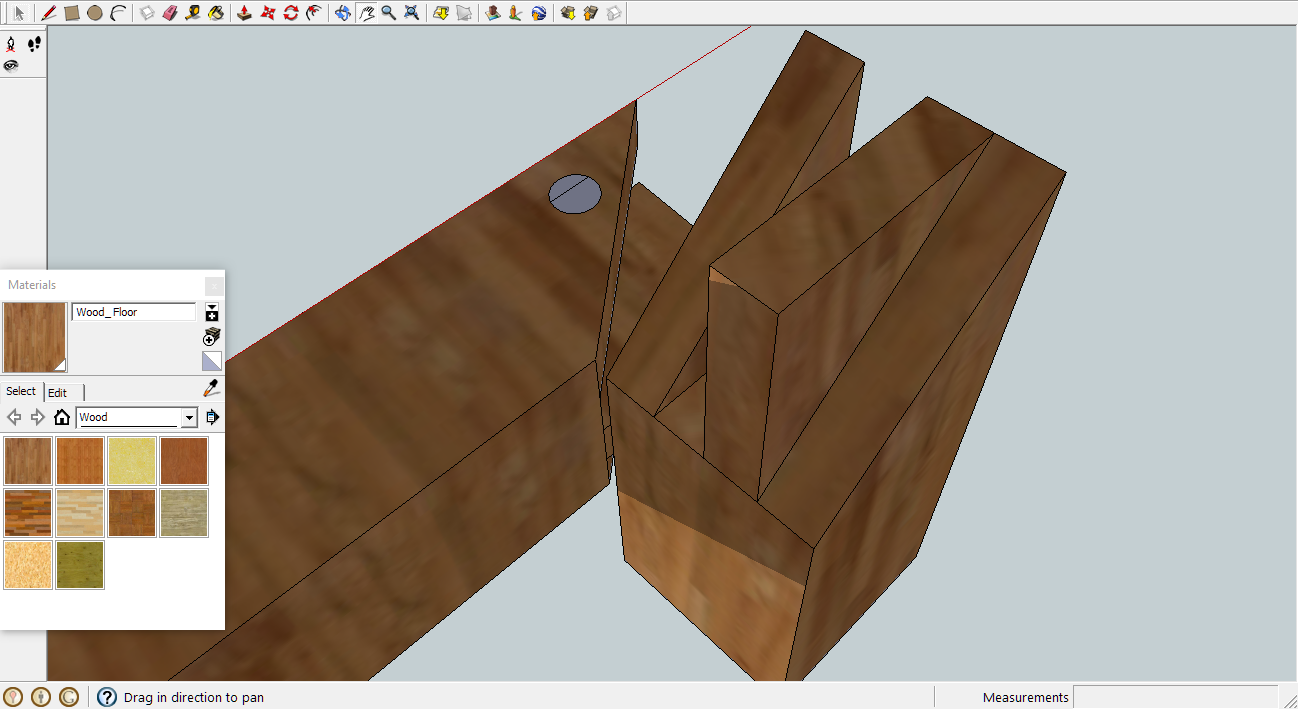
Task: Select the Offset tool
Action: click(x=314, y=13)
